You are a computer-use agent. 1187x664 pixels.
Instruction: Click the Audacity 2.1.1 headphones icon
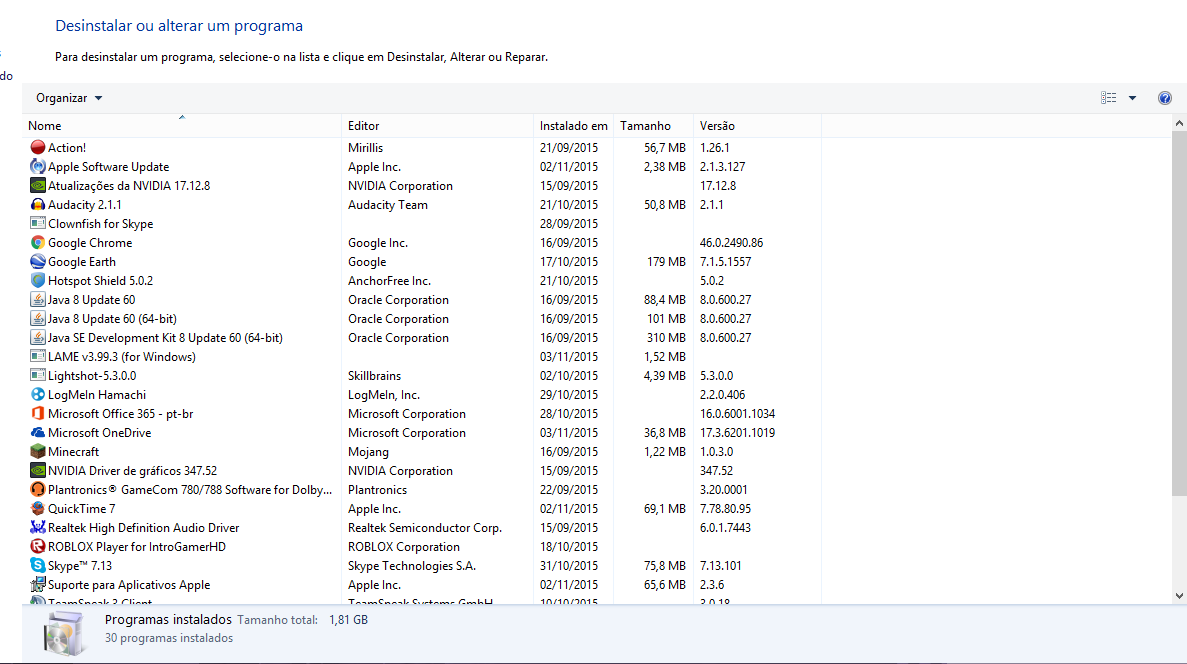(37, 204)
